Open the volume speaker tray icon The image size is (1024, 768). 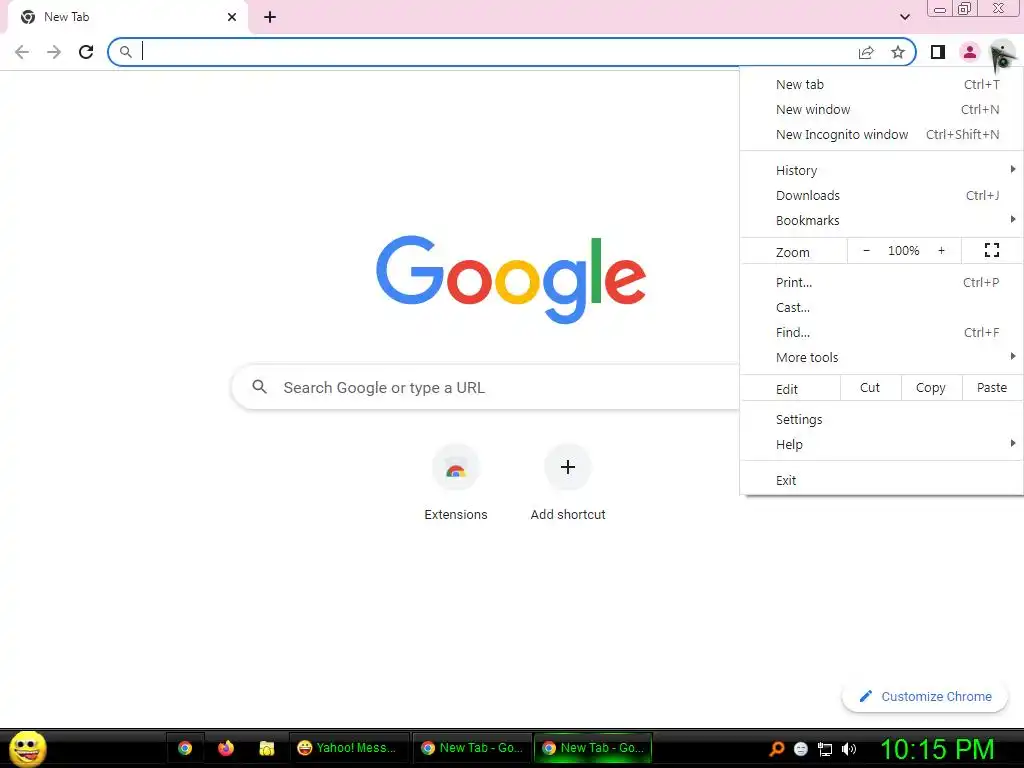[849, 749]
